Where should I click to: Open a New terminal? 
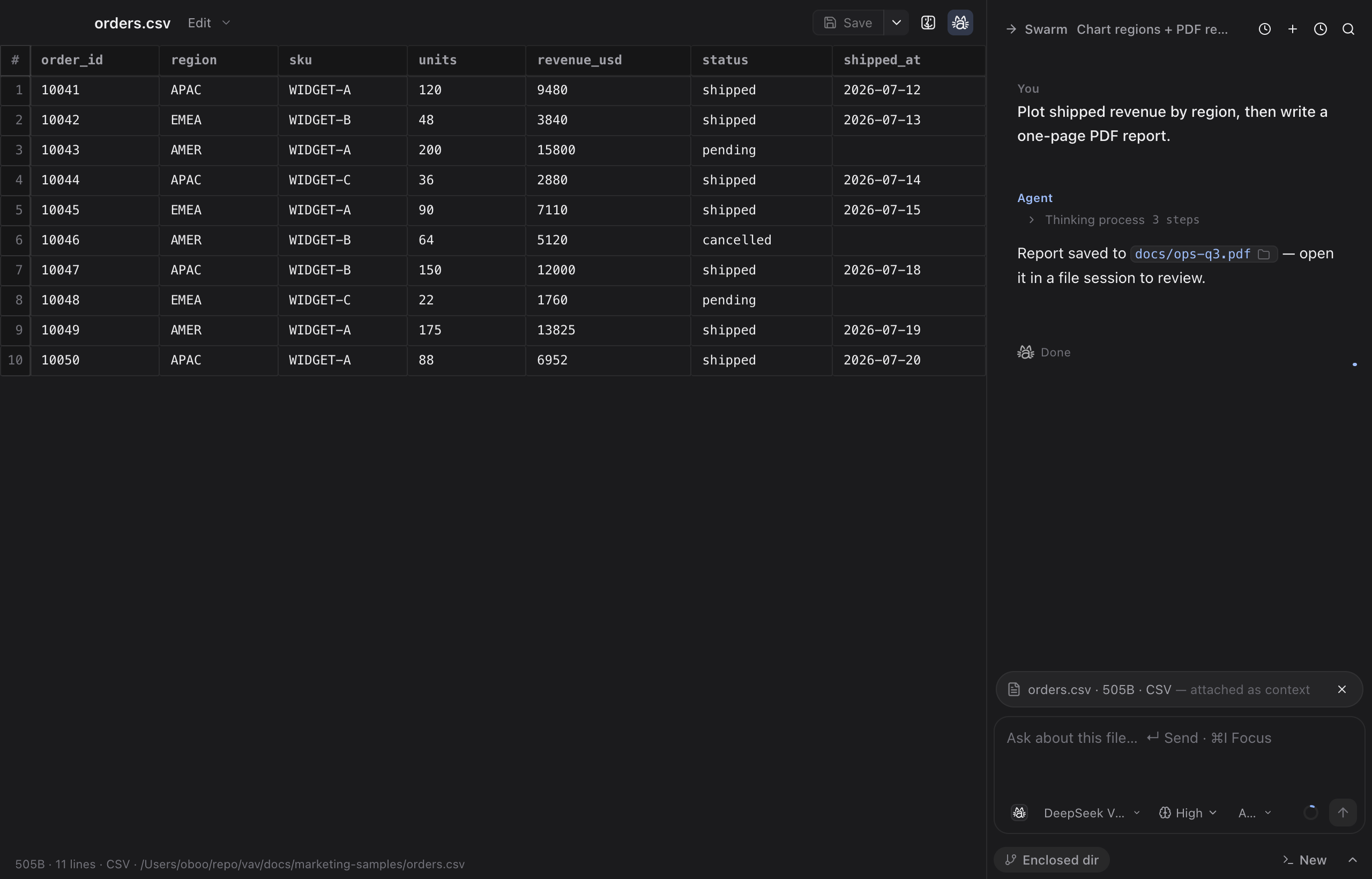click(x=1304, y=860)
